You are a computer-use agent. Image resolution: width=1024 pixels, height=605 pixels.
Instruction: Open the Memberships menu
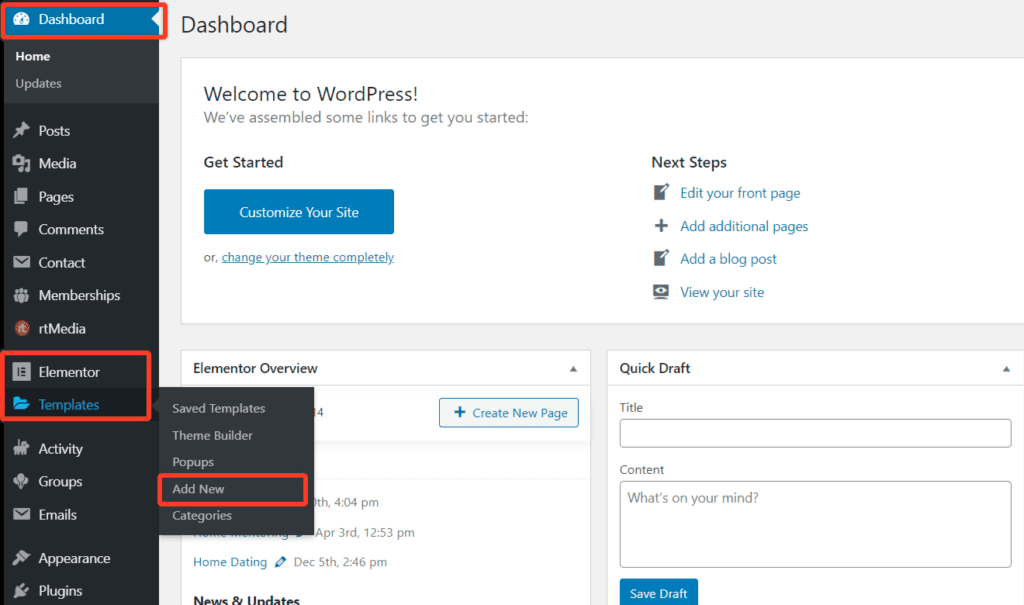(x=80, y=295)
